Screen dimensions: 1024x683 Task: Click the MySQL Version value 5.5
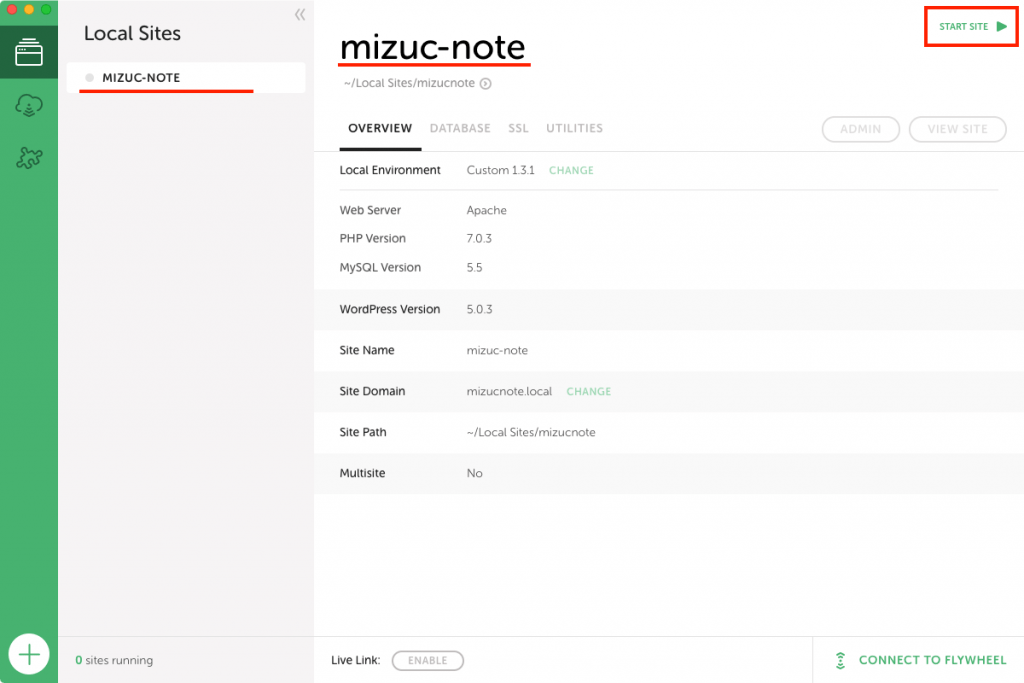474,267
